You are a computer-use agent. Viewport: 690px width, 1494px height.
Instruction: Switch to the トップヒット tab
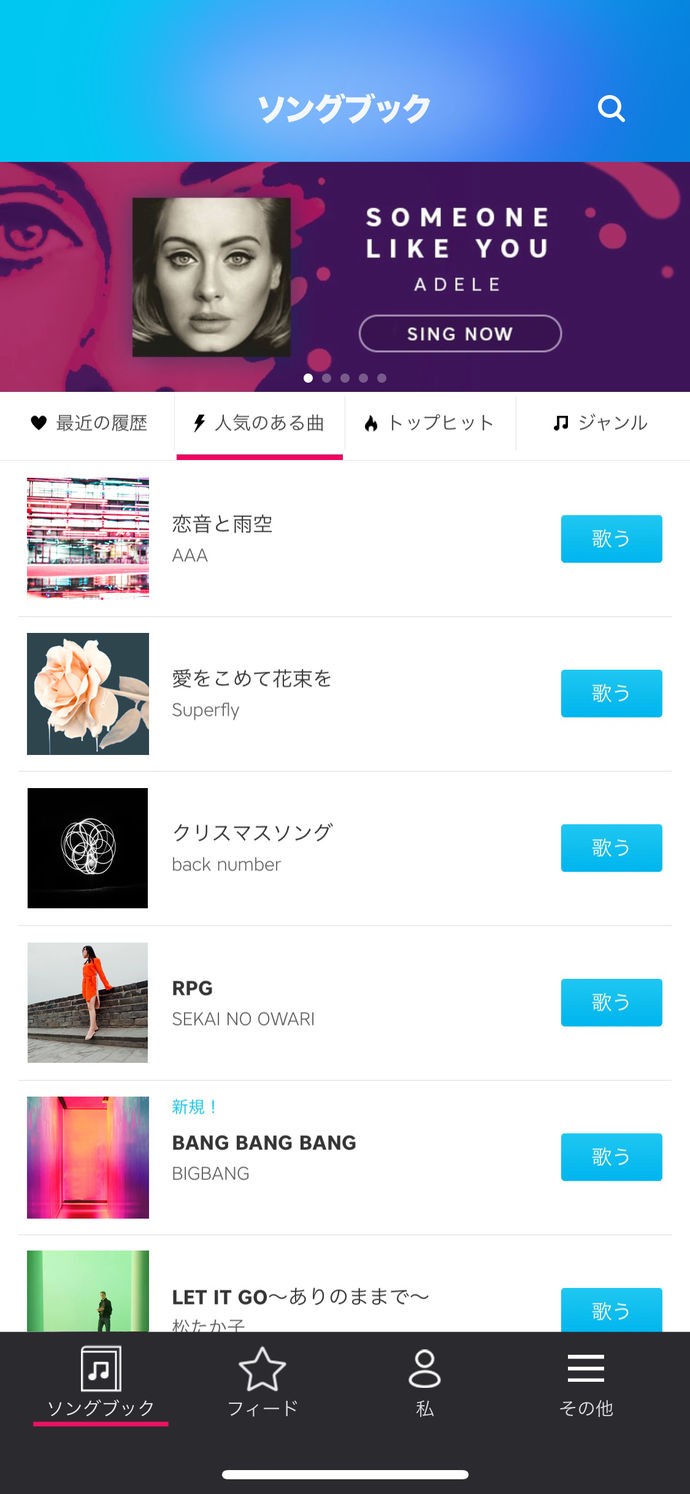(440, 423)
